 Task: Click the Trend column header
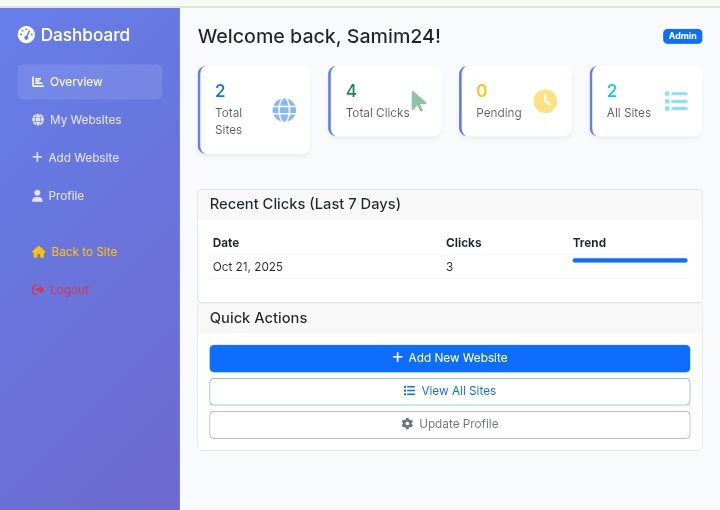click(x=589, y=242)
